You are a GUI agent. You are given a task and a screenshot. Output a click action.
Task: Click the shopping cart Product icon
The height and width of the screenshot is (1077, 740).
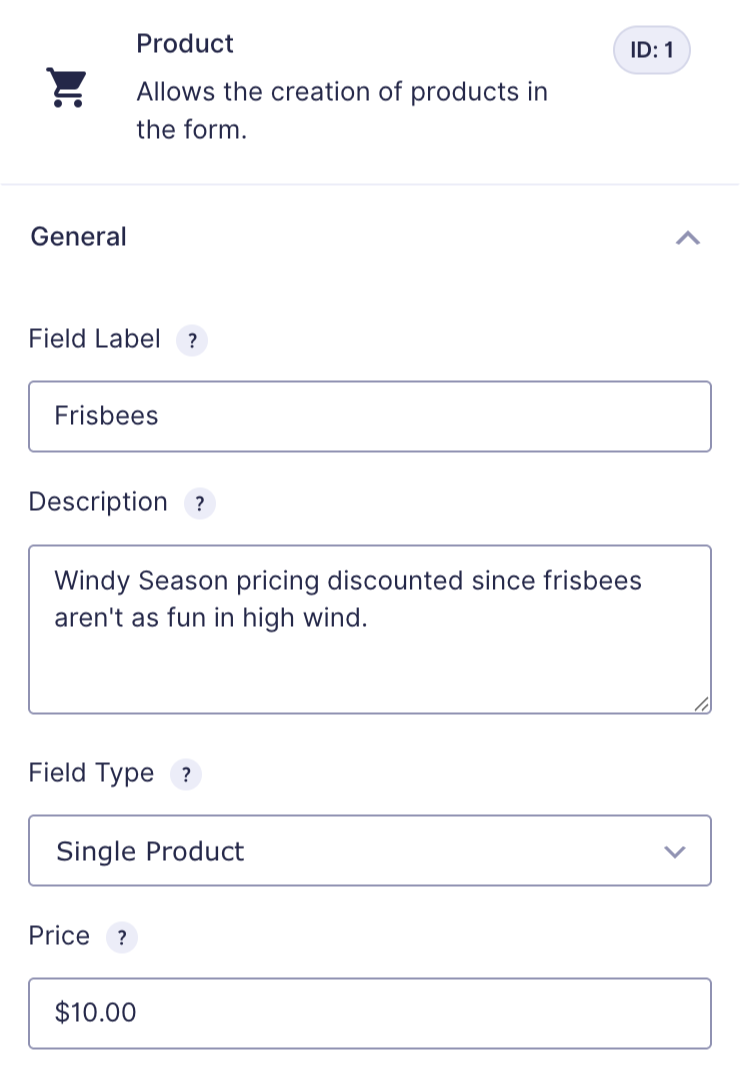click(x=66, y=87)
